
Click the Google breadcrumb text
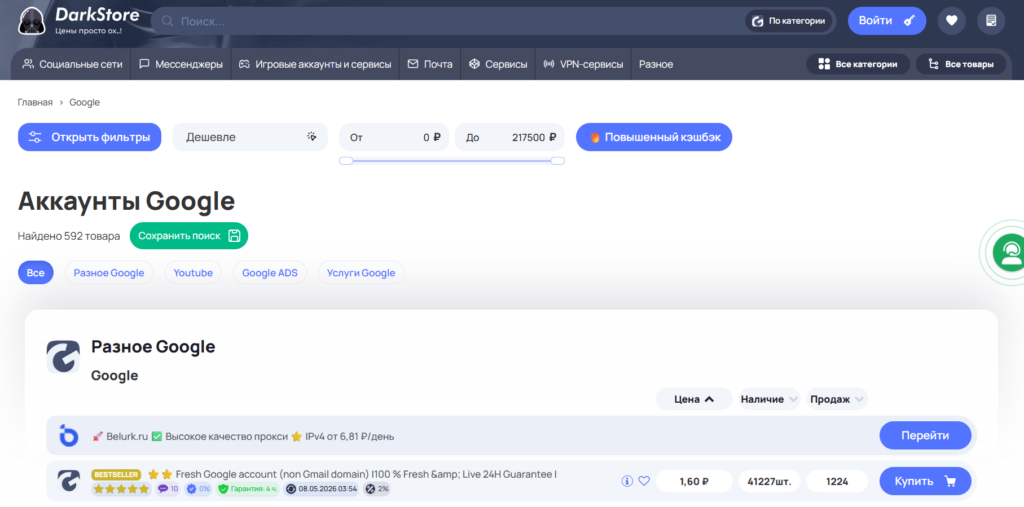click(x=84, y=103)
